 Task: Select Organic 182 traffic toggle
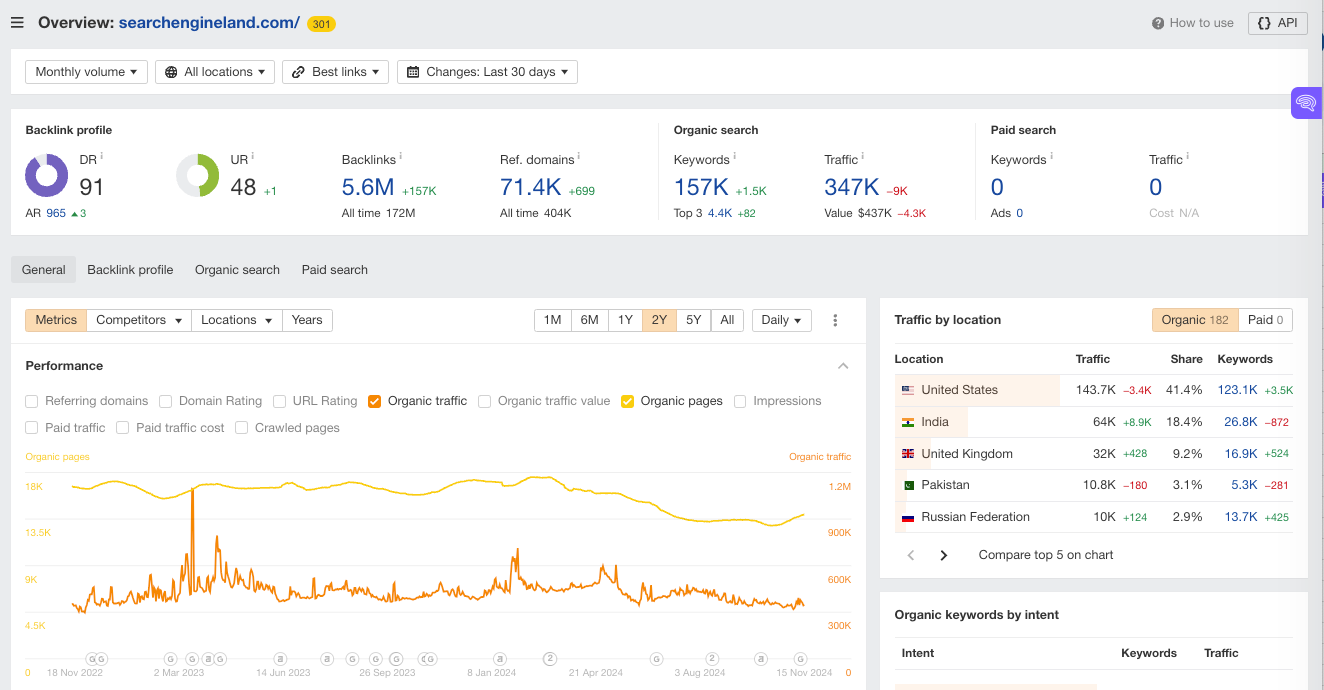[1195, 320]
